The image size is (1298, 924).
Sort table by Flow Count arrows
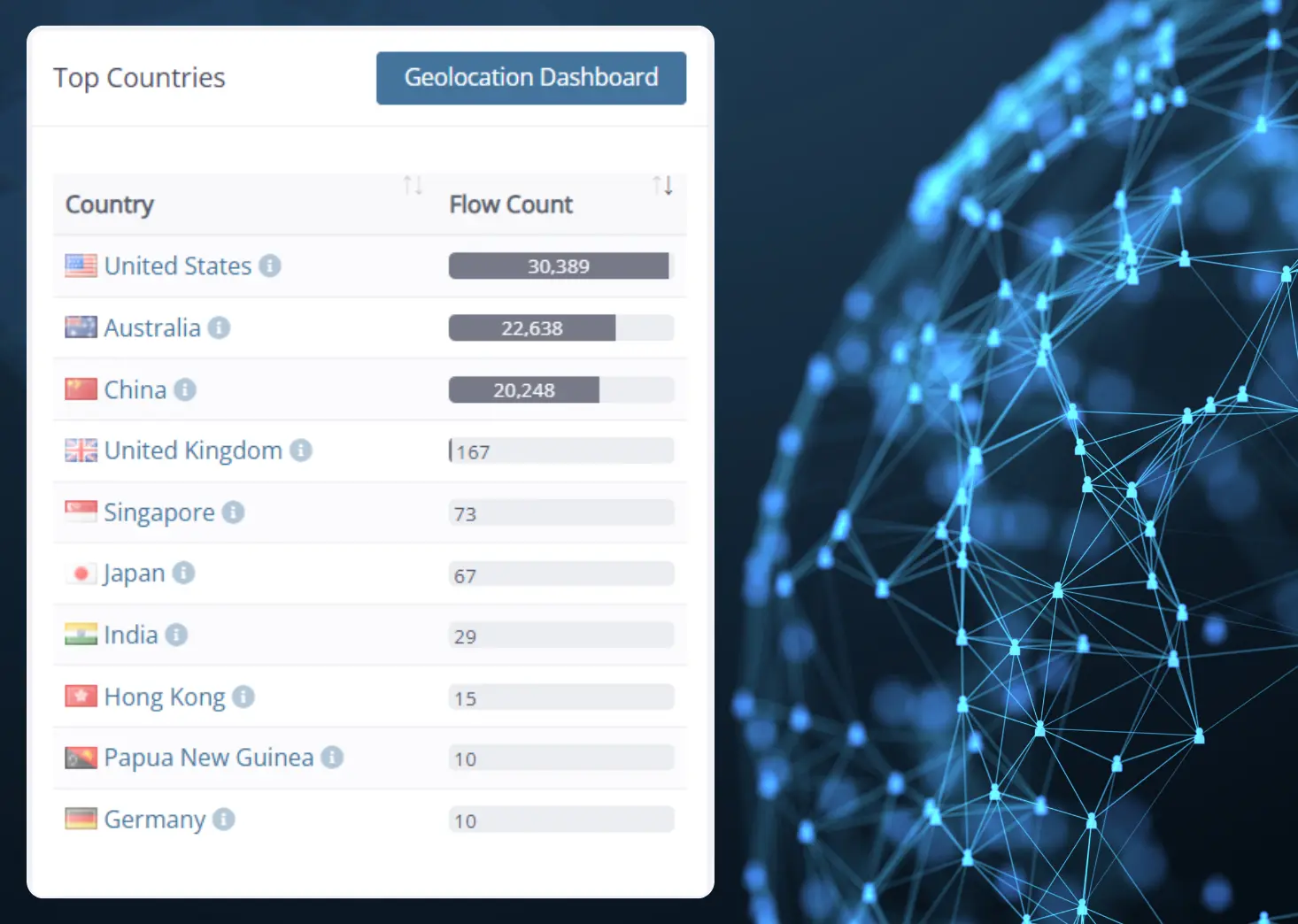pyautogui.click(x=662, y=186)
